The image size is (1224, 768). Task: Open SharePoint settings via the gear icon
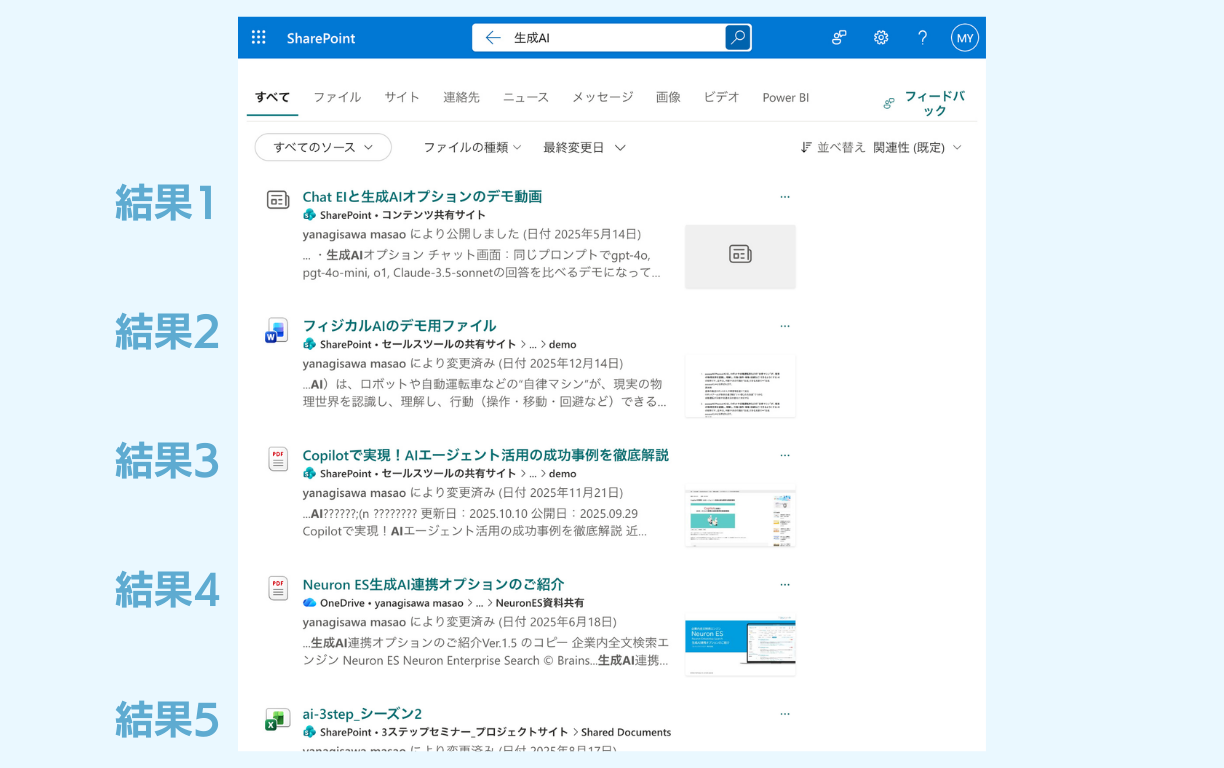[881, 37]
